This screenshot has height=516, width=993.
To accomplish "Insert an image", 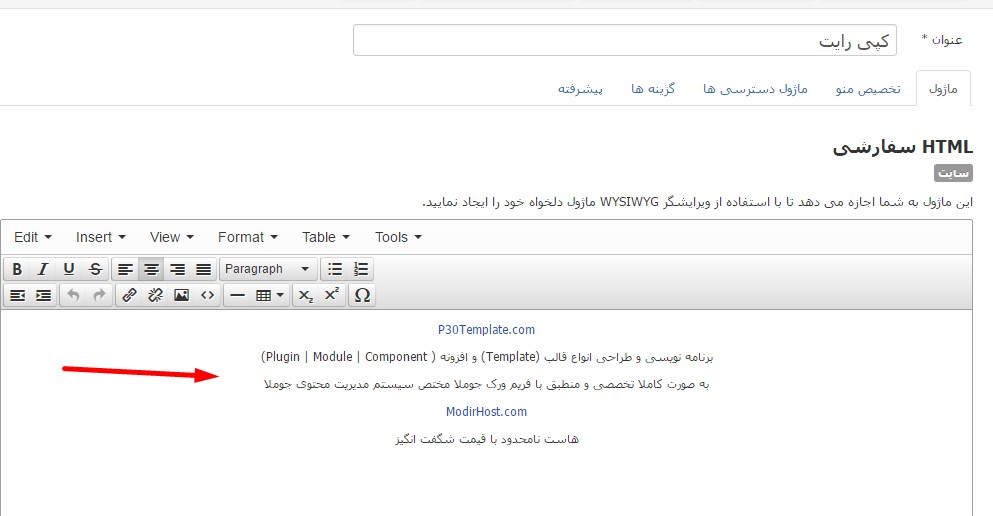I will (x=181, y=295).
